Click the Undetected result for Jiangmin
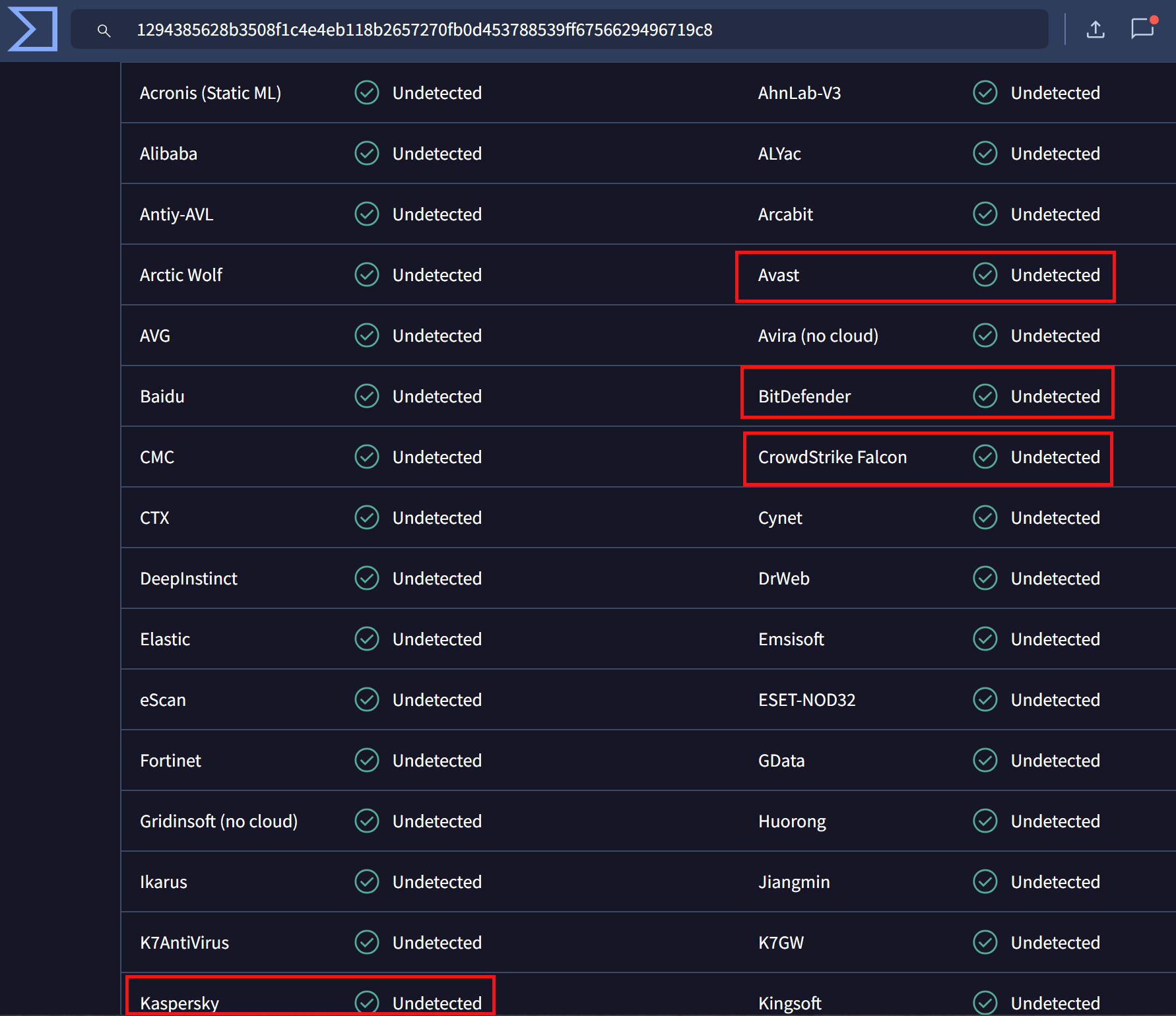This screenshot has height=1016, width=1176. click(x=1055, y=882)
